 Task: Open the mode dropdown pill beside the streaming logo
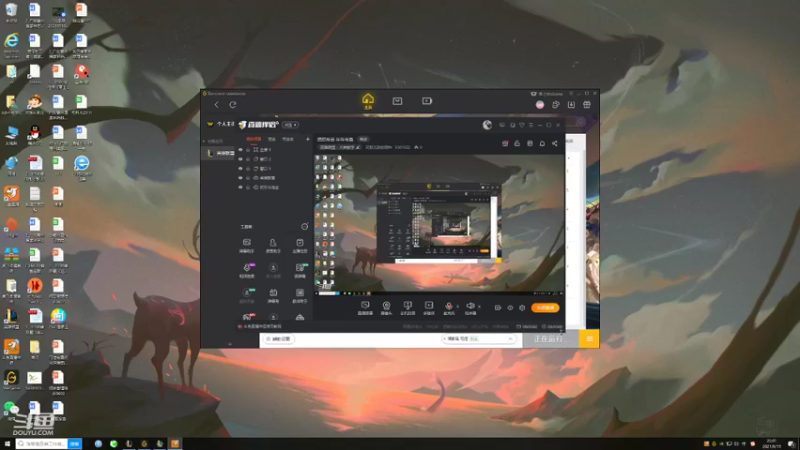pos(290,125)
